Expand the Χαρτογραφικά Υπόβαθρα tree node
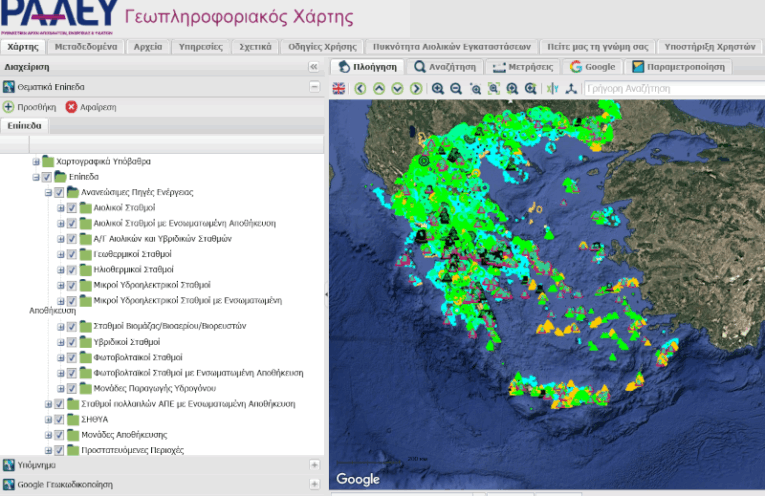Image resolution: width=765 pixels, height=496 pixels. pyautogui.click(x=36, y=161)
